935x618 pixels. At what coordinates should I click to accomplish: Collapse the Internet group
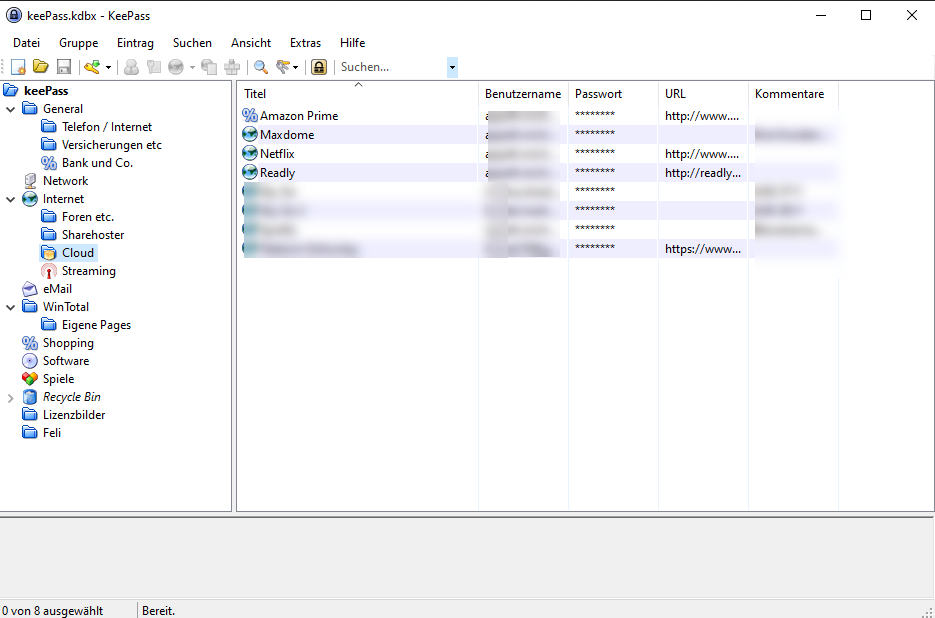(10, 199)
